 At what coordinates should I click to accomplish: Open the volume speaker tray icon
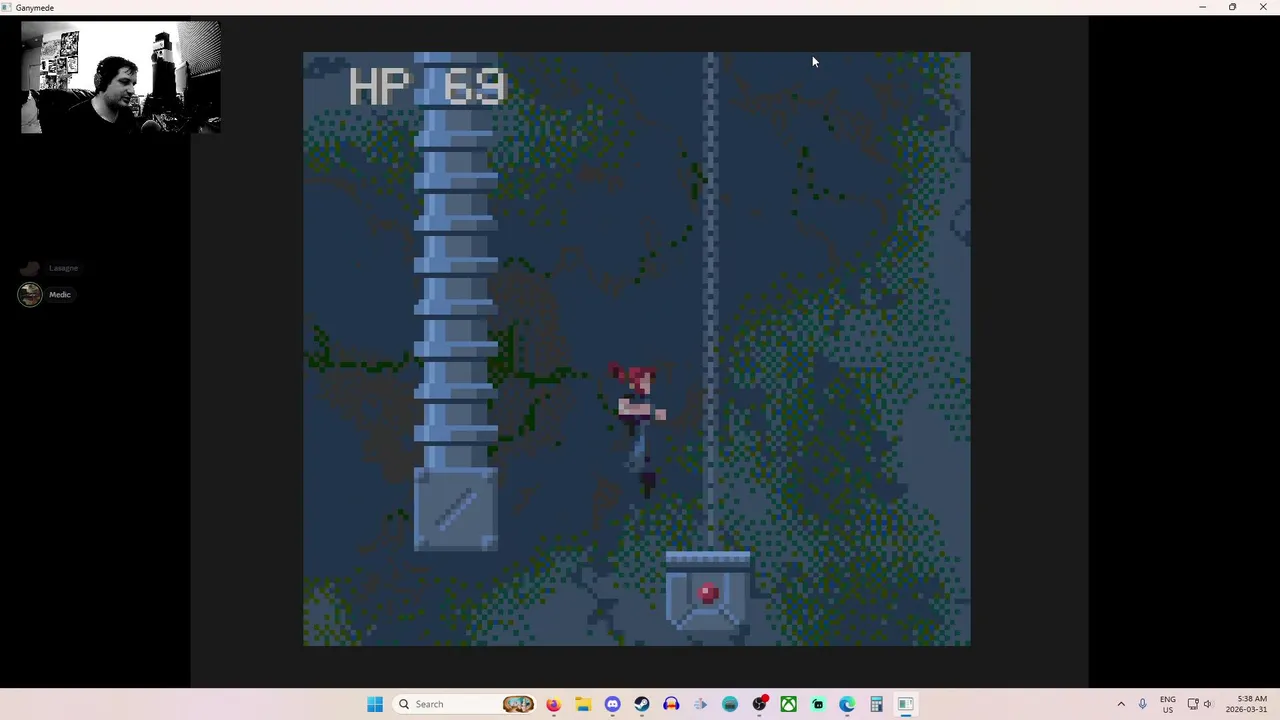1207,704
